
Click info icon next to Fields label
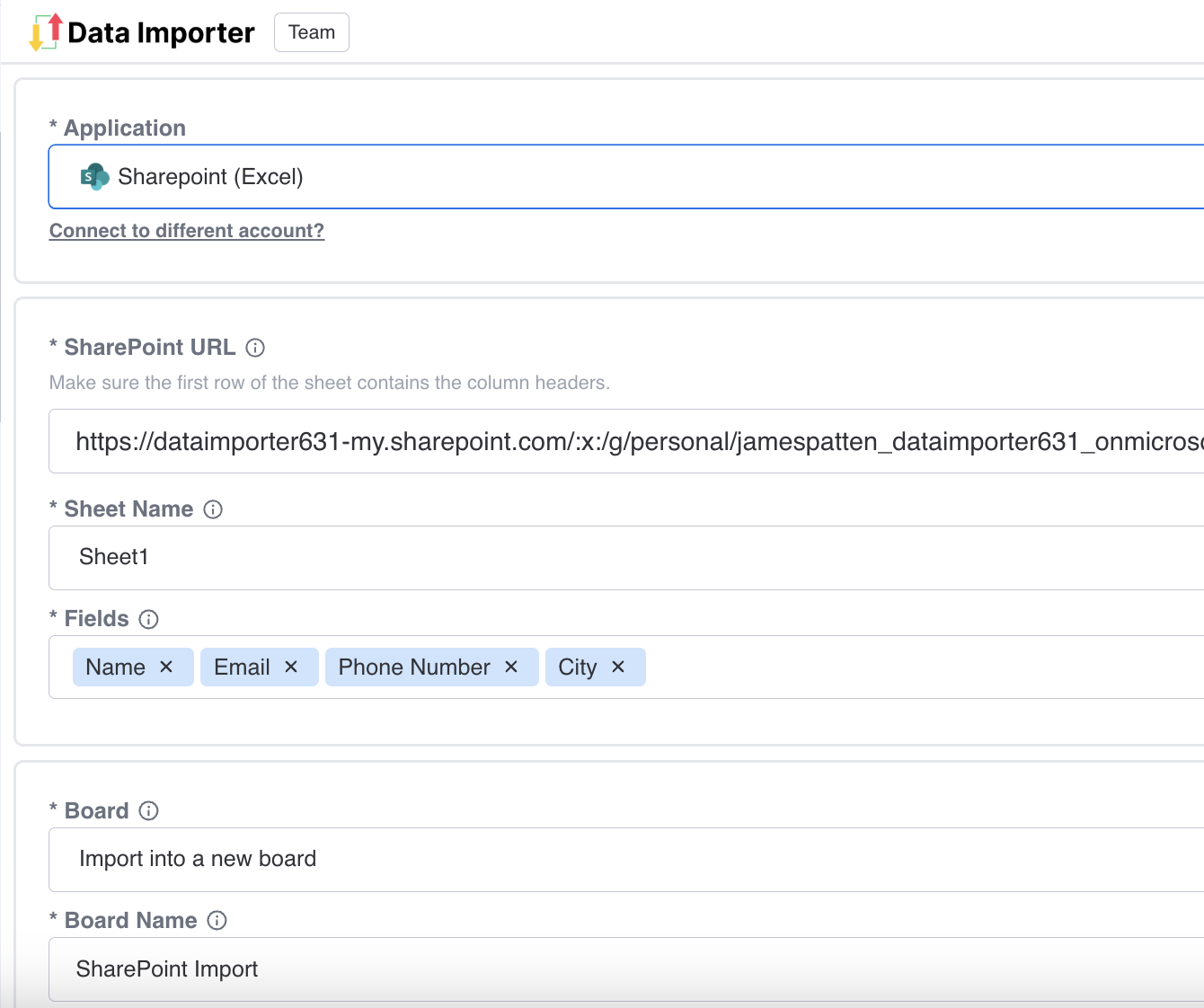tap(149, 619)
